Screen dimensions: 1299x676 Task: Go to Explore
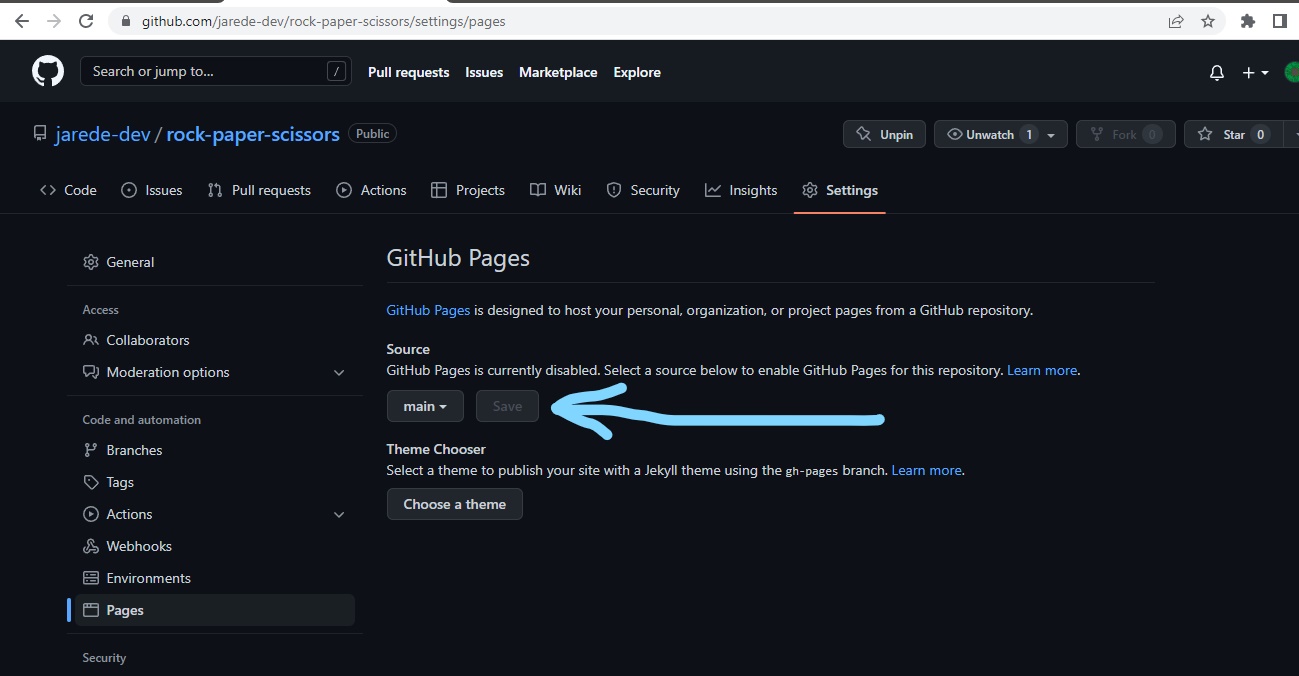click(637, 72)
